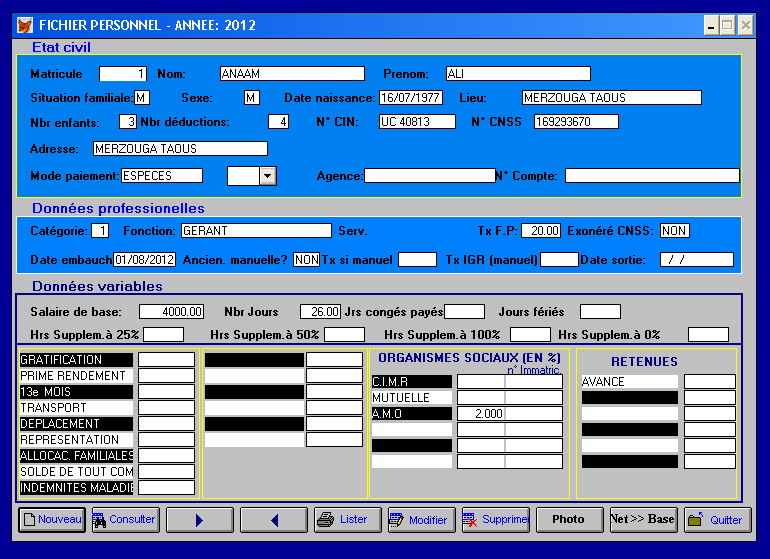The height and width of the screenshot is (559, 770).
Task: Click the Matricule field
Action: tap(123, 74)
